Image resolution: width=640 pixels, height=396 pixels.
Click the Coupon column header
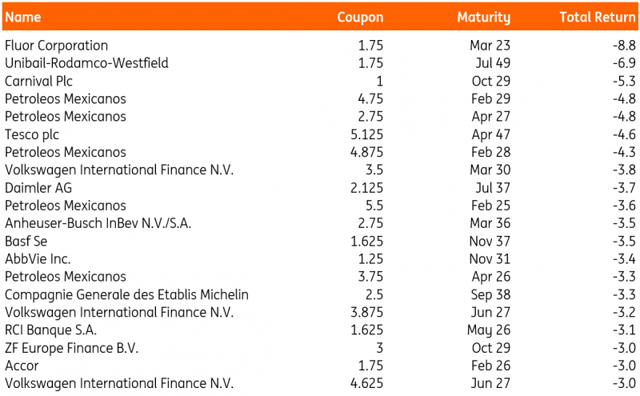[360, 17]
